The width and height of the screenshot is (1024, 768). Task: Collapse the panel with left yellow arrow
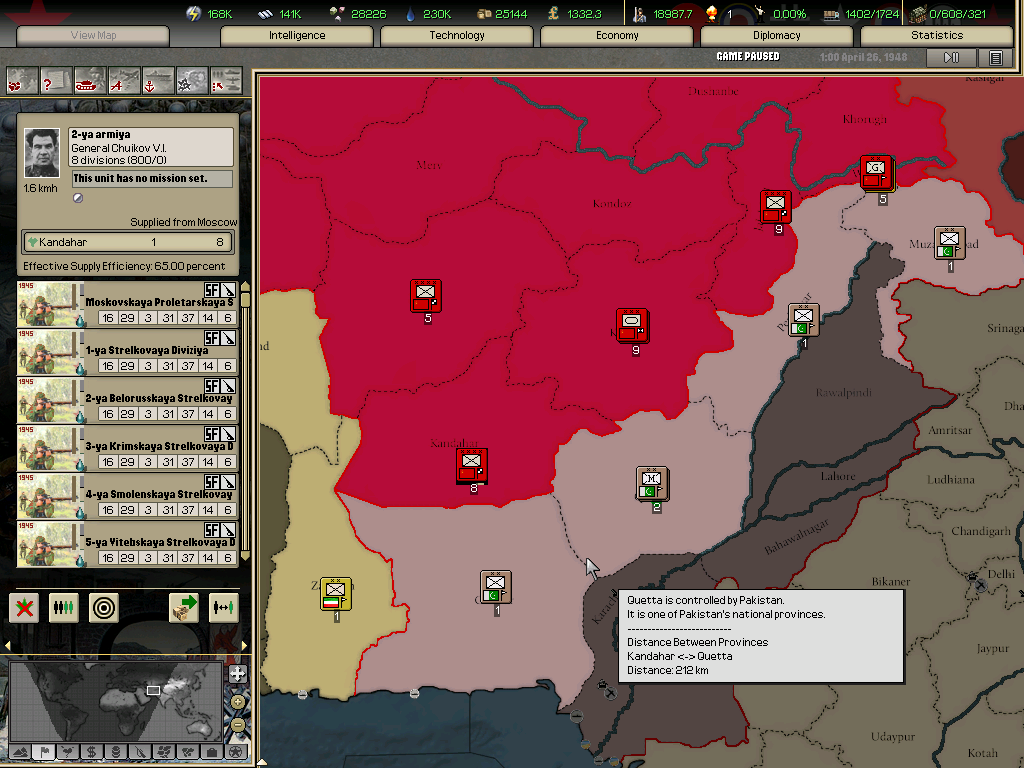(x=9, y=645)
